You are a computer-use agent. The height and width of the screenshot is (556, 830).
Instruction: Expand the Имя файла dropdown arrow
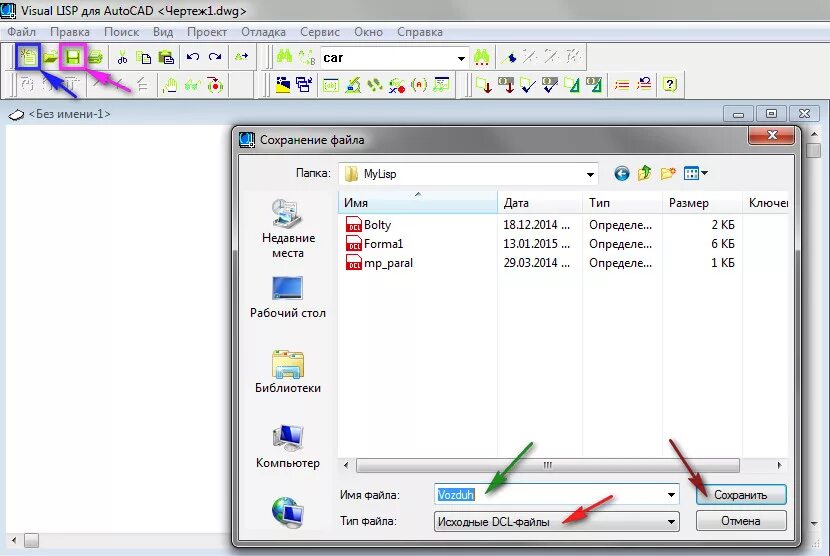(671, 495)
